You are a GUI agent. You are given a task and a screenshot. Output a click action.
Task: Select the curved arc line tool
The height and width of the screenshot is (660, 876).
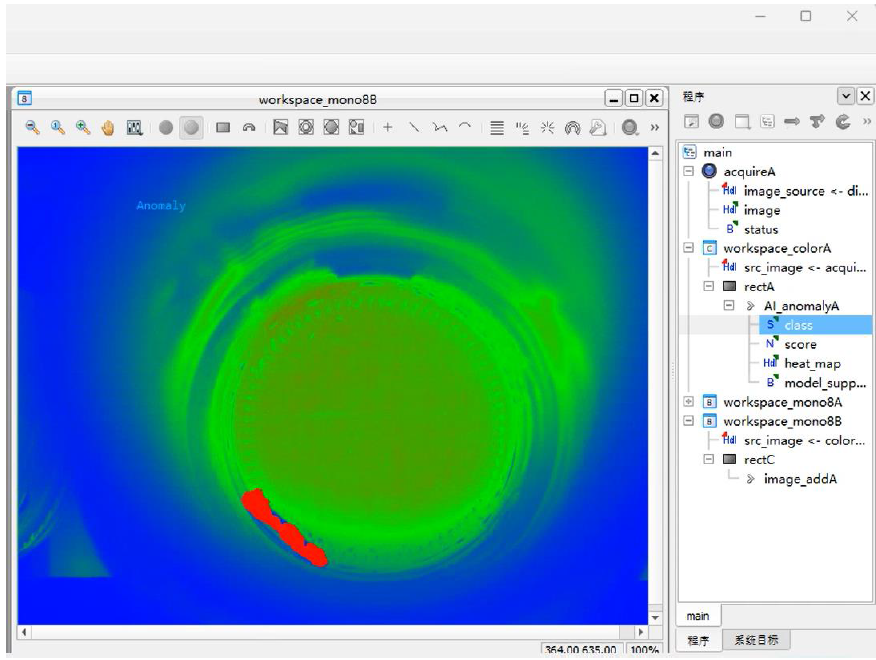pyautogui.click(x=465, y=126)
